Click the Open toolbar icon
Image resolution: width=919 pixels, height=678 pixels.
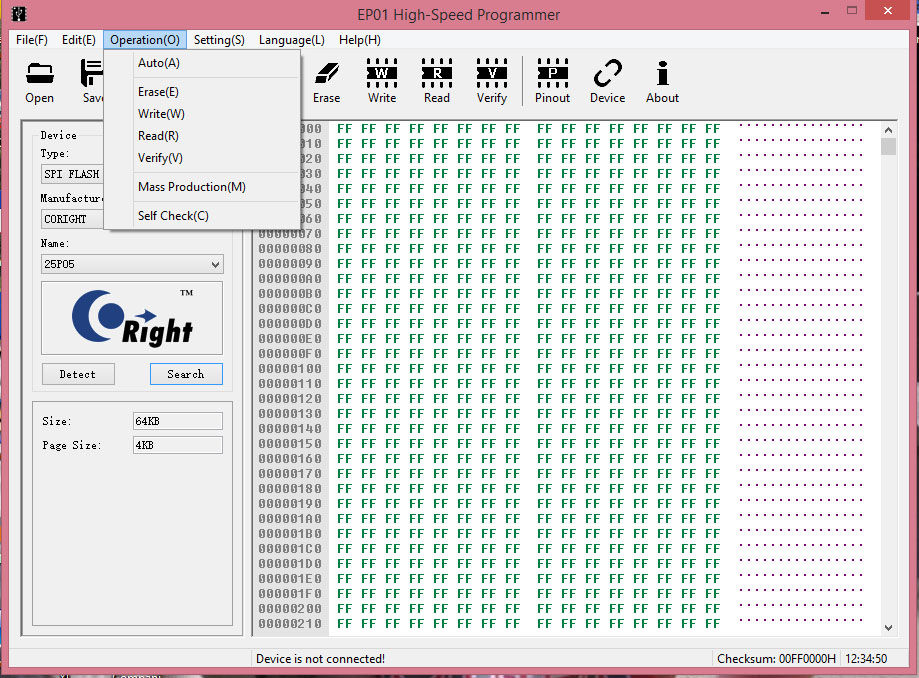point(39,81)
